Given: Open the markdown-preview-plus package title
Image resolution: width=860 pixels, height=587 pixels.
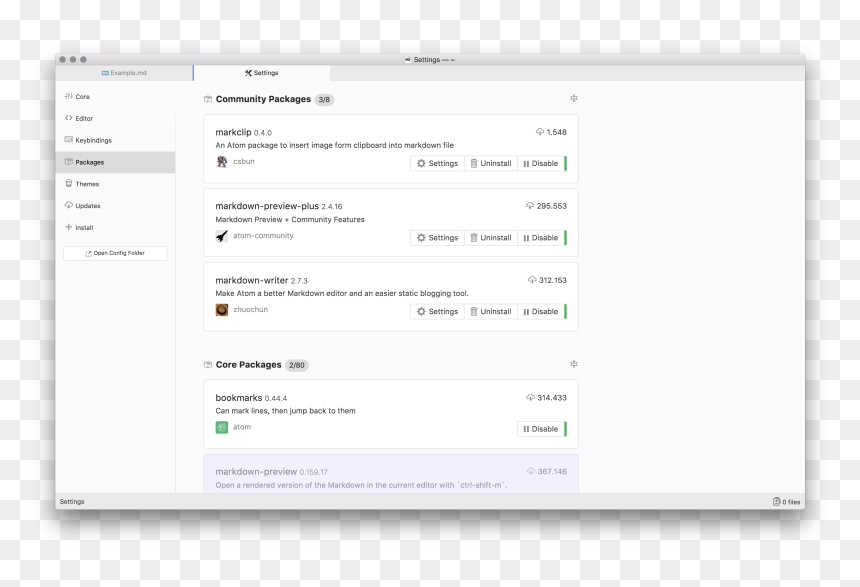Looking at the screenshot, I should click(x=267, y=206).
